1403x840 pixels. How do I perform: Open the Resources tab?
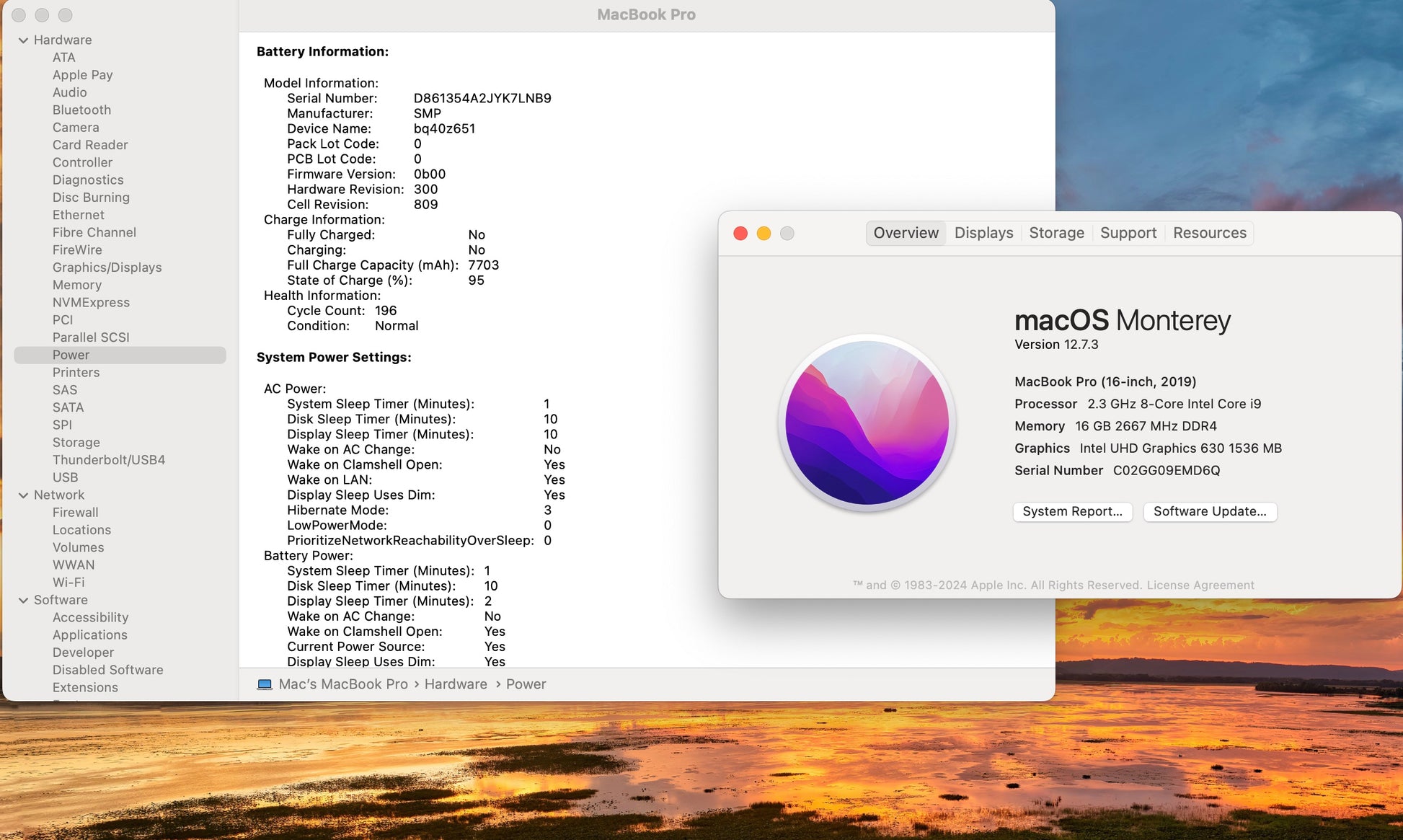point(1209,233)
